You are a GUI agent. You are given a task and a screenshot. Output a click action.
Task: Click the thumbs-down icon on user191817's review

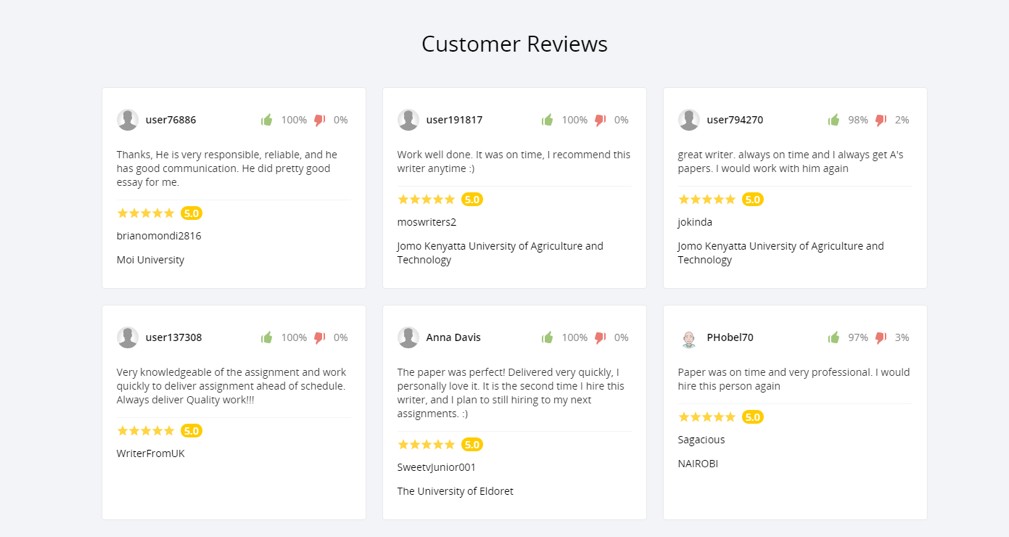pyautogui.click(x=600, y=120)
